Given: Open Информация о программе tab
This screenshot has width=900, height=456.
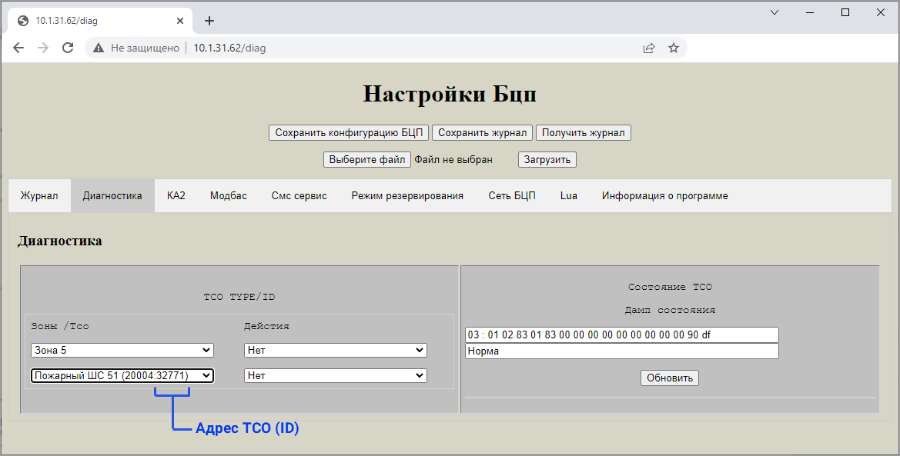Looking at the screenshot, I should [x=665, y=196].
